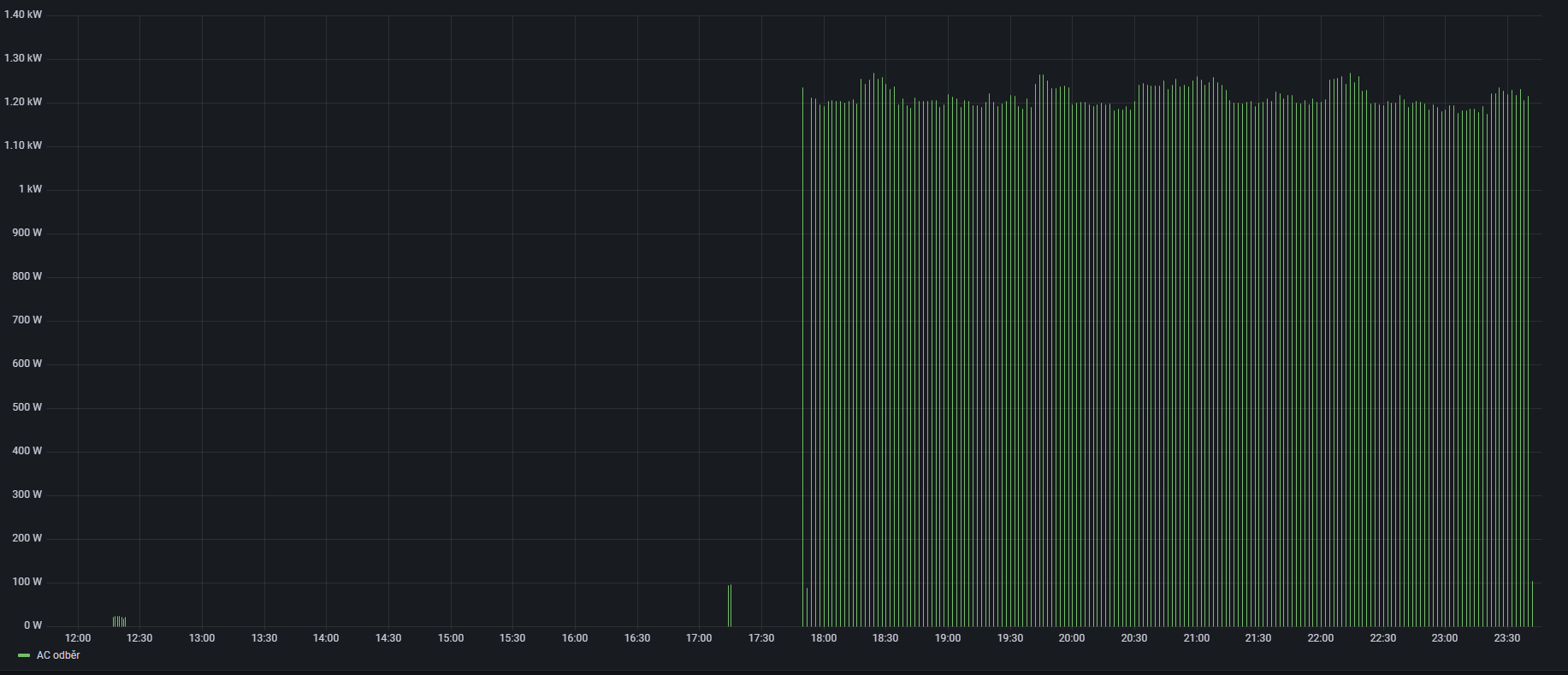Click the 22:00 time axis label
The height and width of the screenshot is (675, 1568).
tap(1321, 638)
